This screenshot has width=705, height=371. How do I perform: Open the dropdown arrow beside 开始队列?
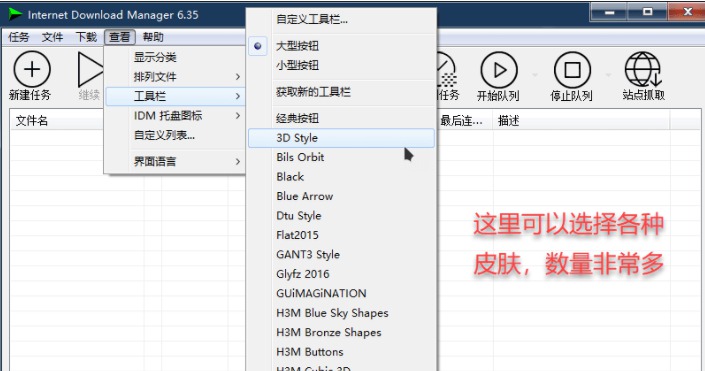click(535, 75)
